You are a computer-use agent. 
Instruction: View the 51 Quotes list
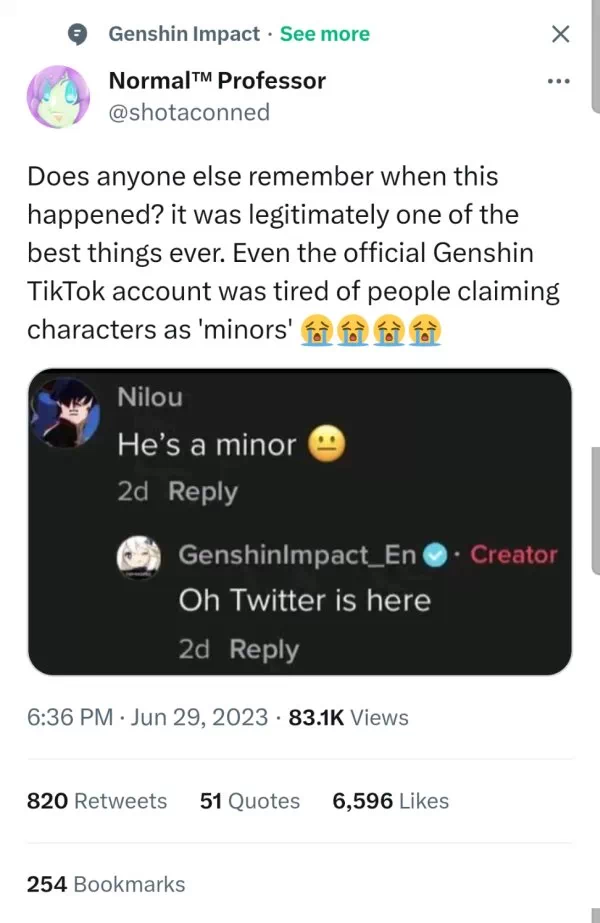point(249,801)
